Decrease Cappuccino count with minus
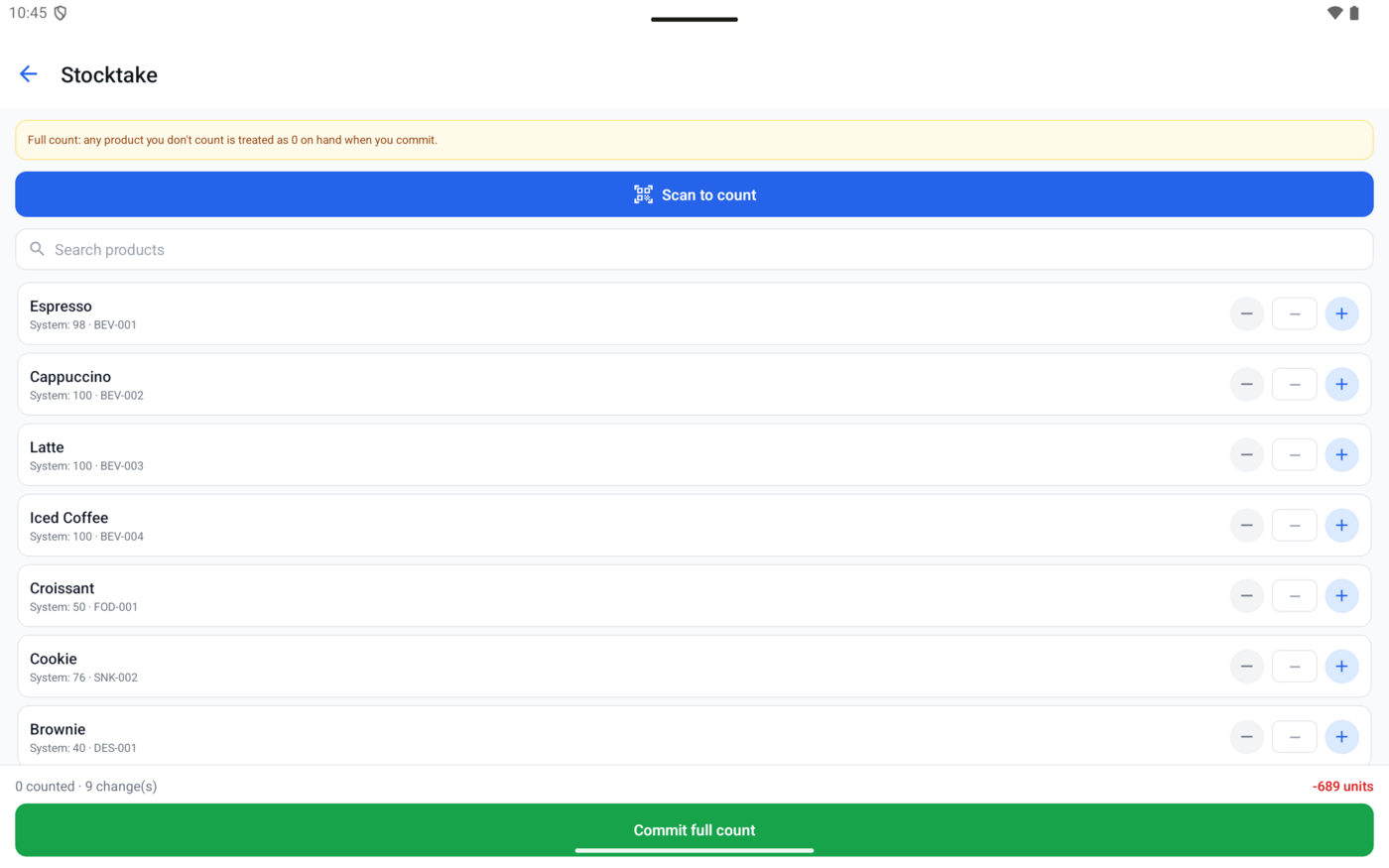This screenshot has width=1389, height=868. tap(1246, 384)
